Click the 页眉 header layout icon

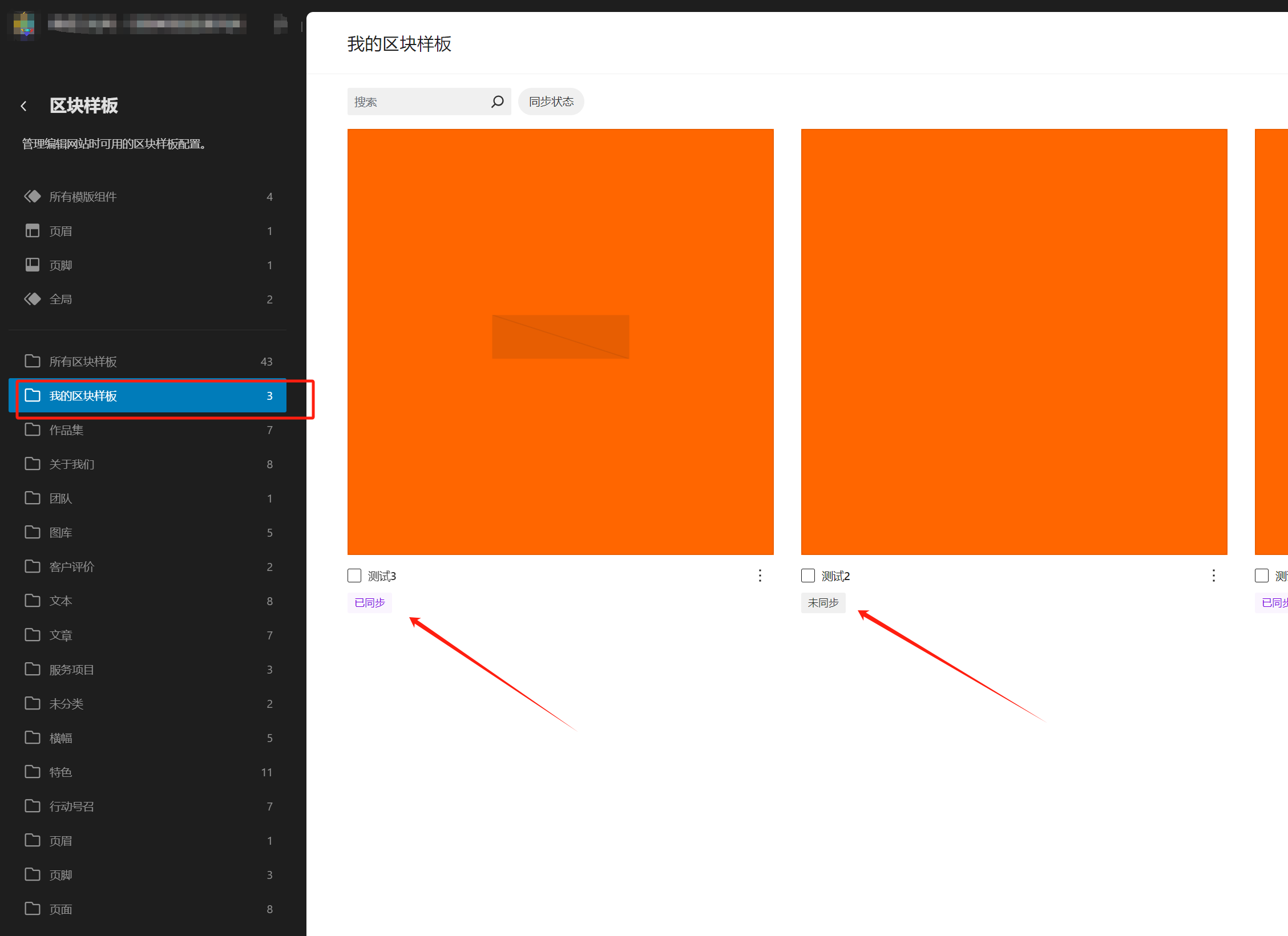[33, 231]
